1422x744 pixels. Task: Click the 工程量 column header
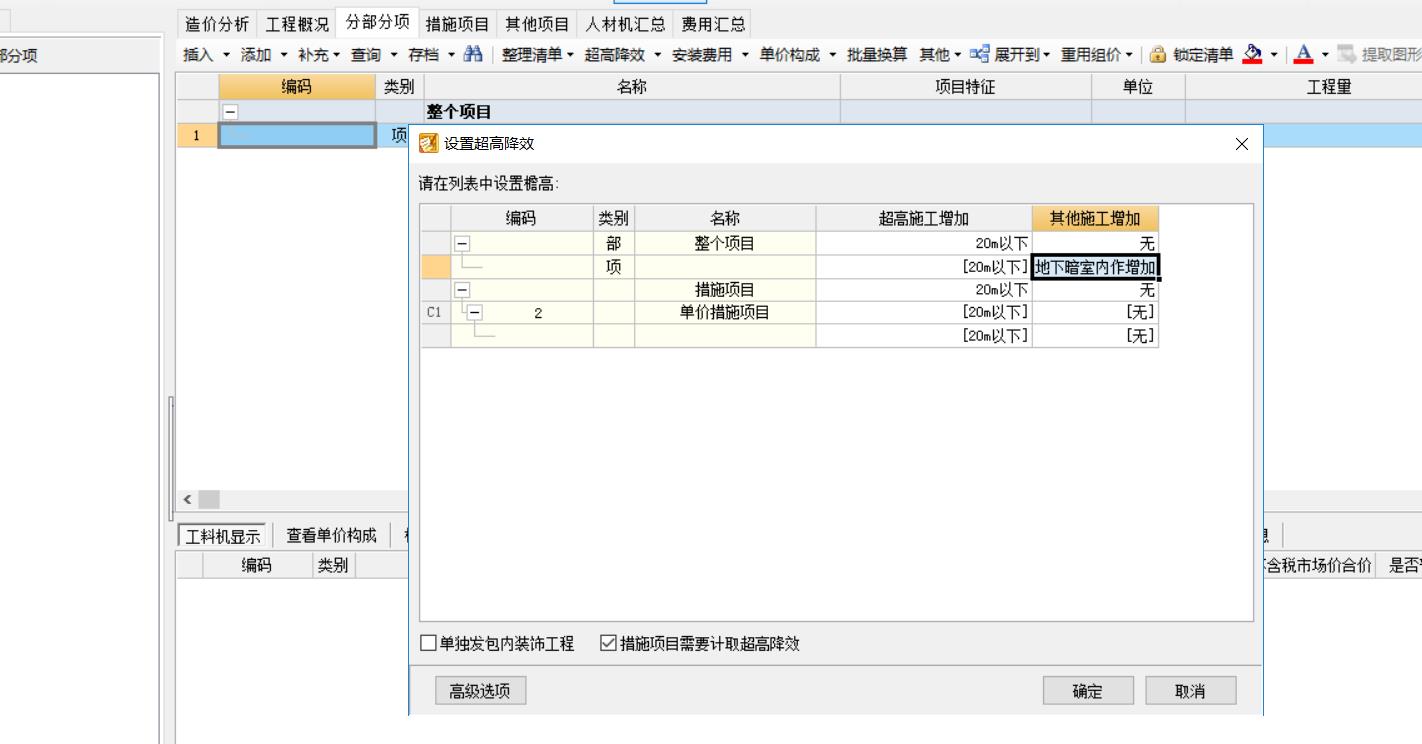pyautogui.click(x=1329, y=87)
